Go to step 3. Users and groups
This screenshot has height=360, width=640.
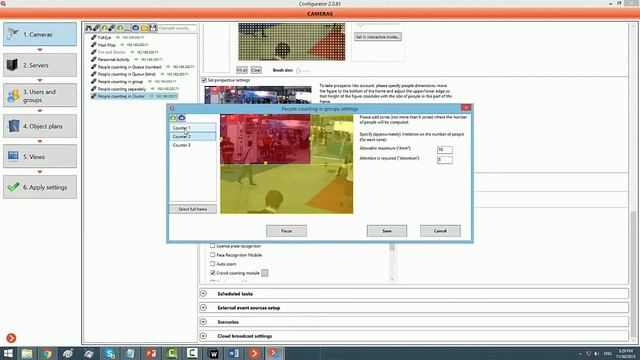(40, 96)
